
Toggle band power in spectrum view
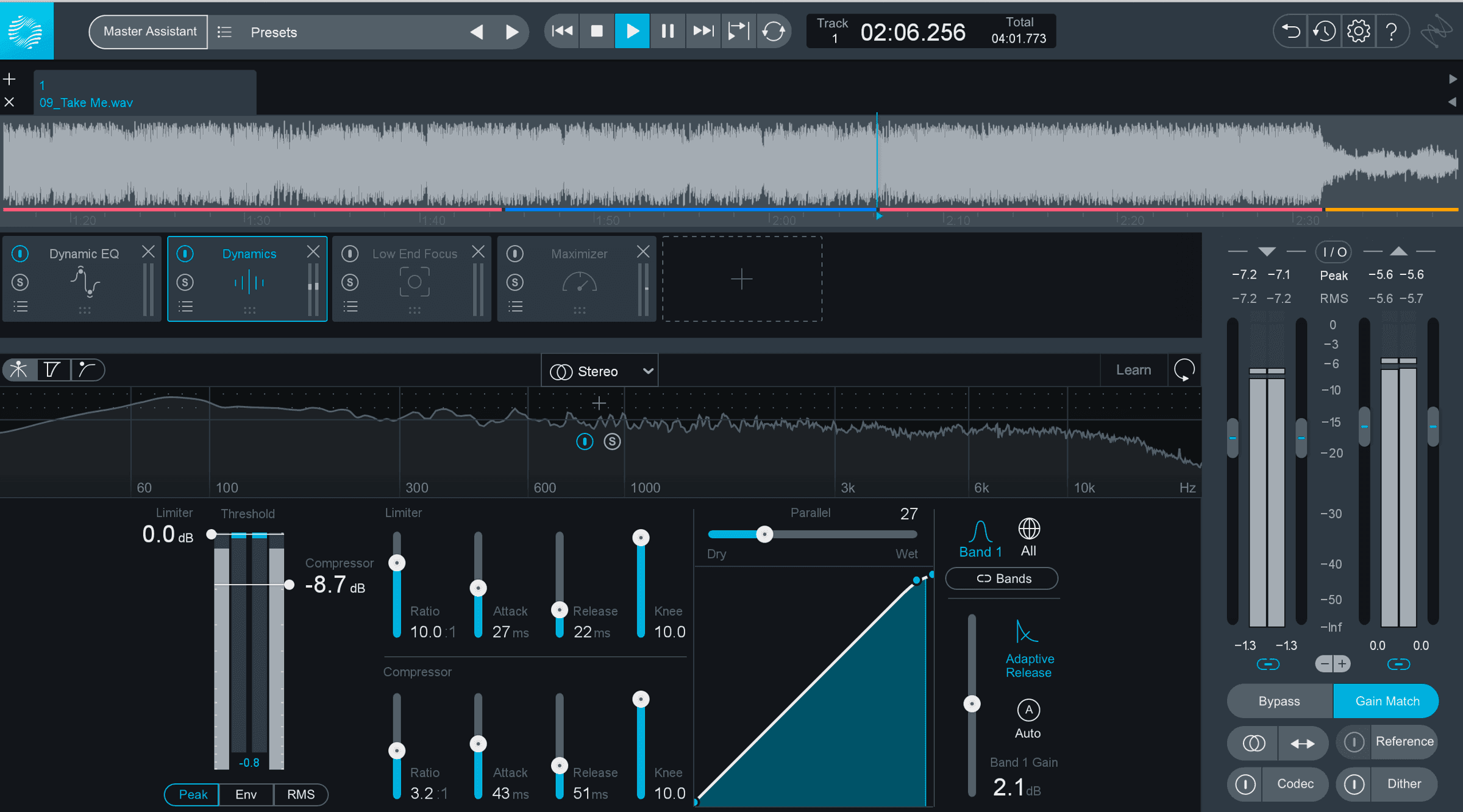click(585, 441)
